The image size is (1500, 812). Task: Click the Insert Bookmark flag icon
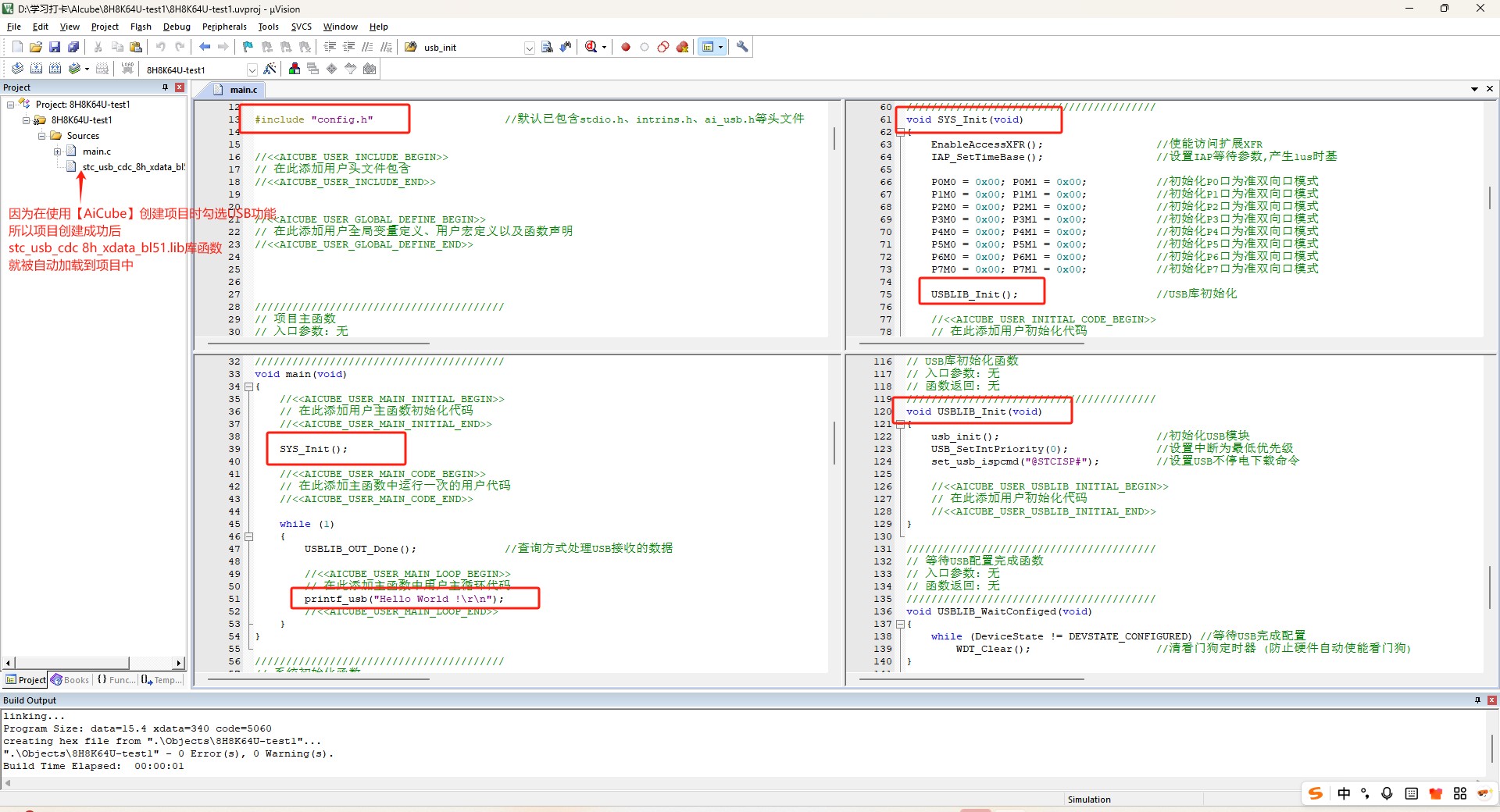click(248, 47)
